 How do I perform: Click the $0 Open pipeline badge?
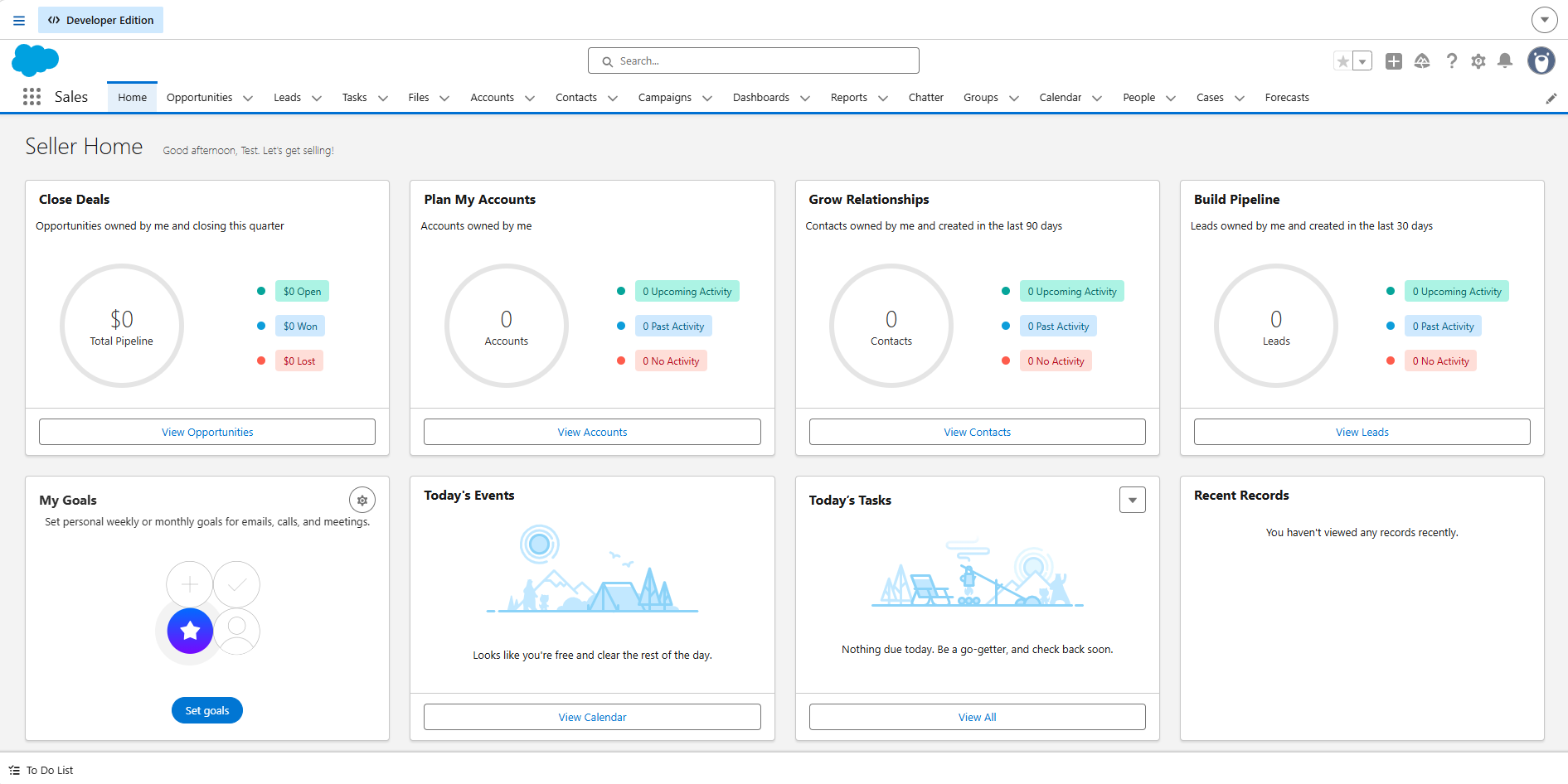(x=302, y=291)
